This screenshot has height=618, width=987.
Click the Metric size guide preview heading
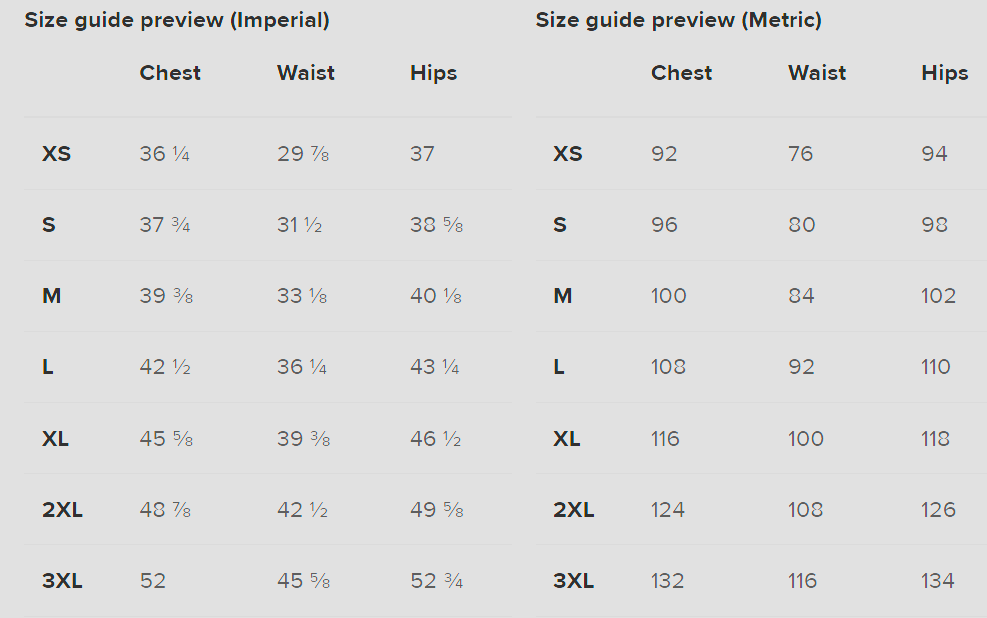click(x=679, y=20)
